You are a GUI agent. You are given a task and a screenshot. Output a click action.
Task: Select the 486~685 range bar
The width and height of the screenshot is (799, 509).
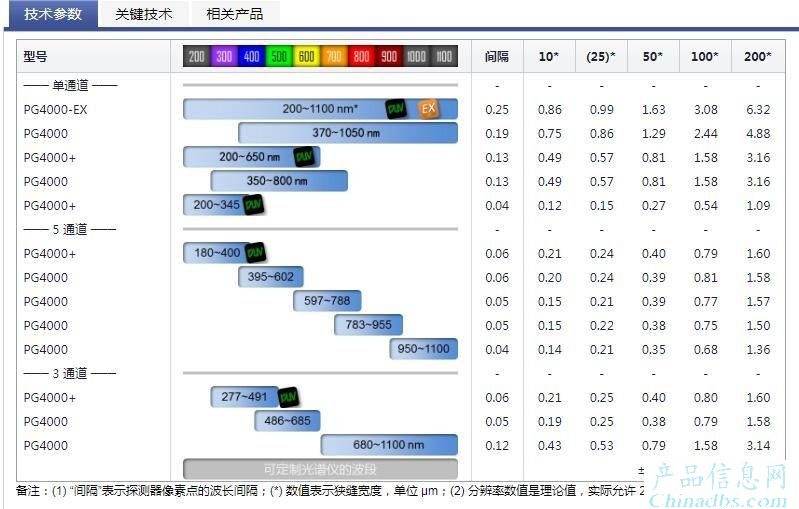(287, 420)
